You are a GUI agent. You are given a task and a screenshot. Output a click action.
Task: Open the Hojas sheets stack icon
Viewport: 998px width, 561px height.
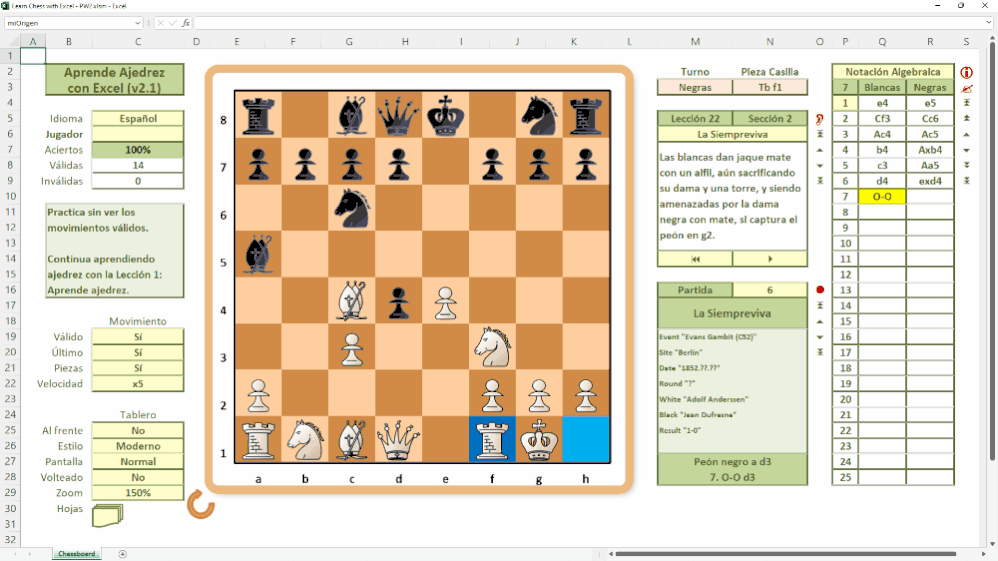pos(108,515)
